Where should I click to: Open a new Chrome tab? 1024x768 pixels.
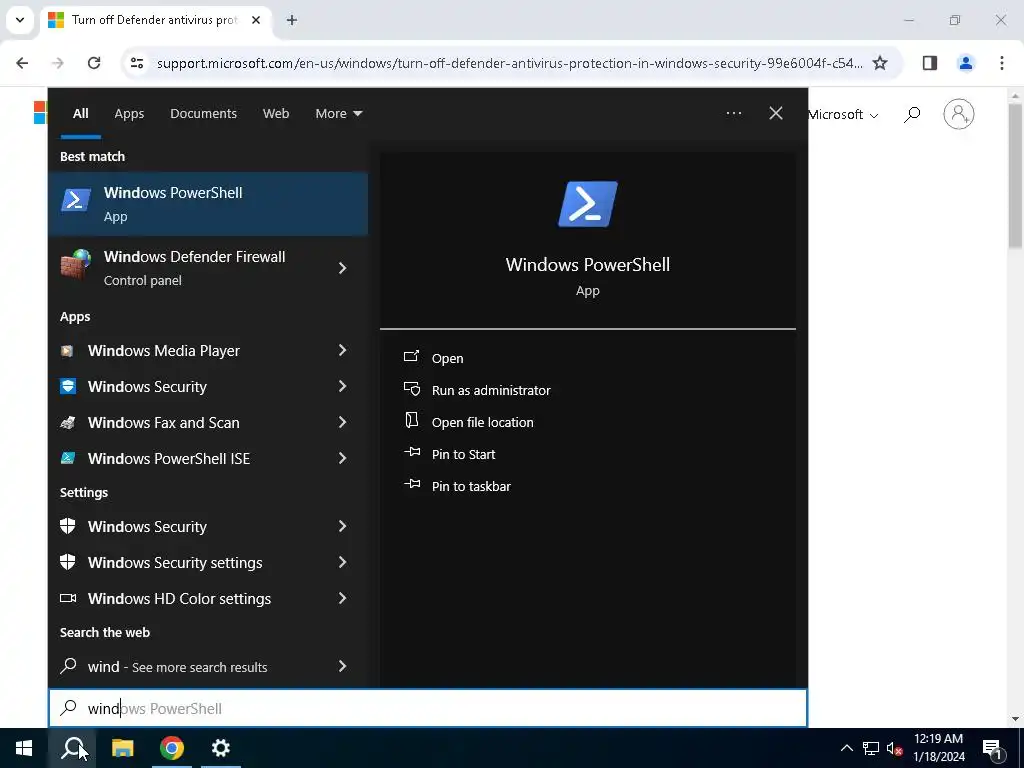point(291,20)
